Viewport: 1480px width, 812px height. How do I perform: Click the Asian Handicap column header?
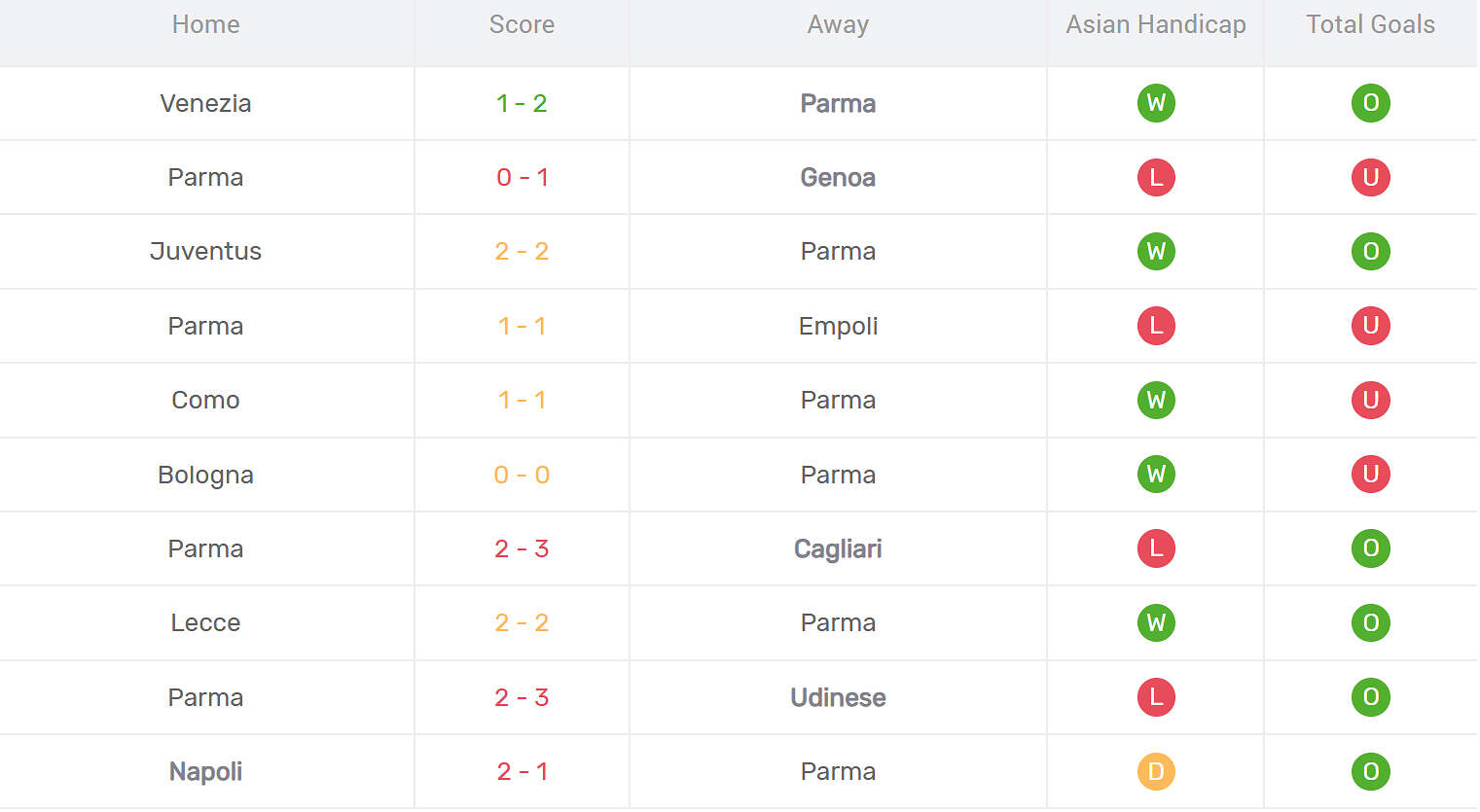(x=1156, y=24)
